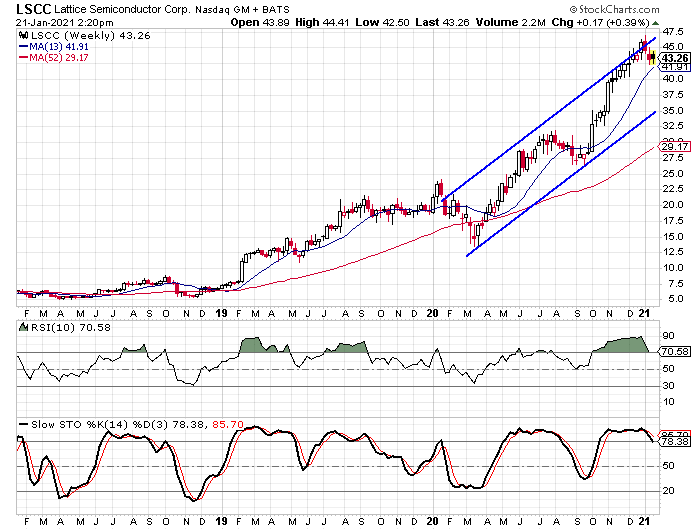Image resolution: width=700 pixels, height=530 pixels.
Task: Click the RSI(10) 70.58 indicator label
Action: 70,328
